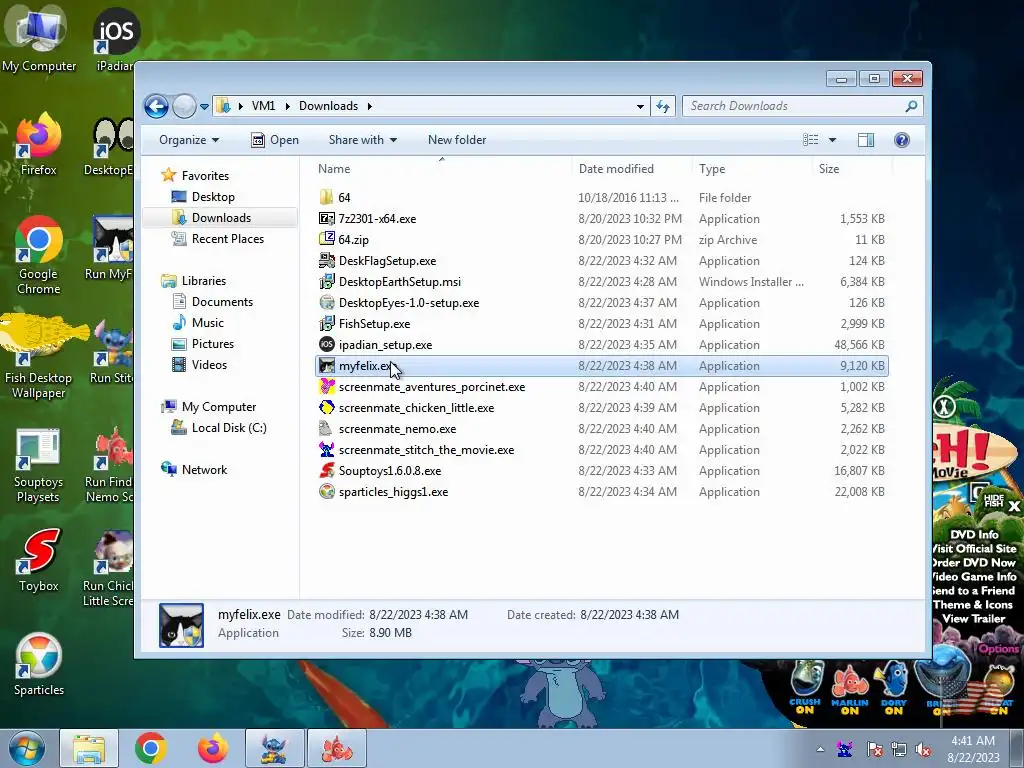Select Network in the navigation pane
Screen dimensions: 1024x768
pos(204,470)
